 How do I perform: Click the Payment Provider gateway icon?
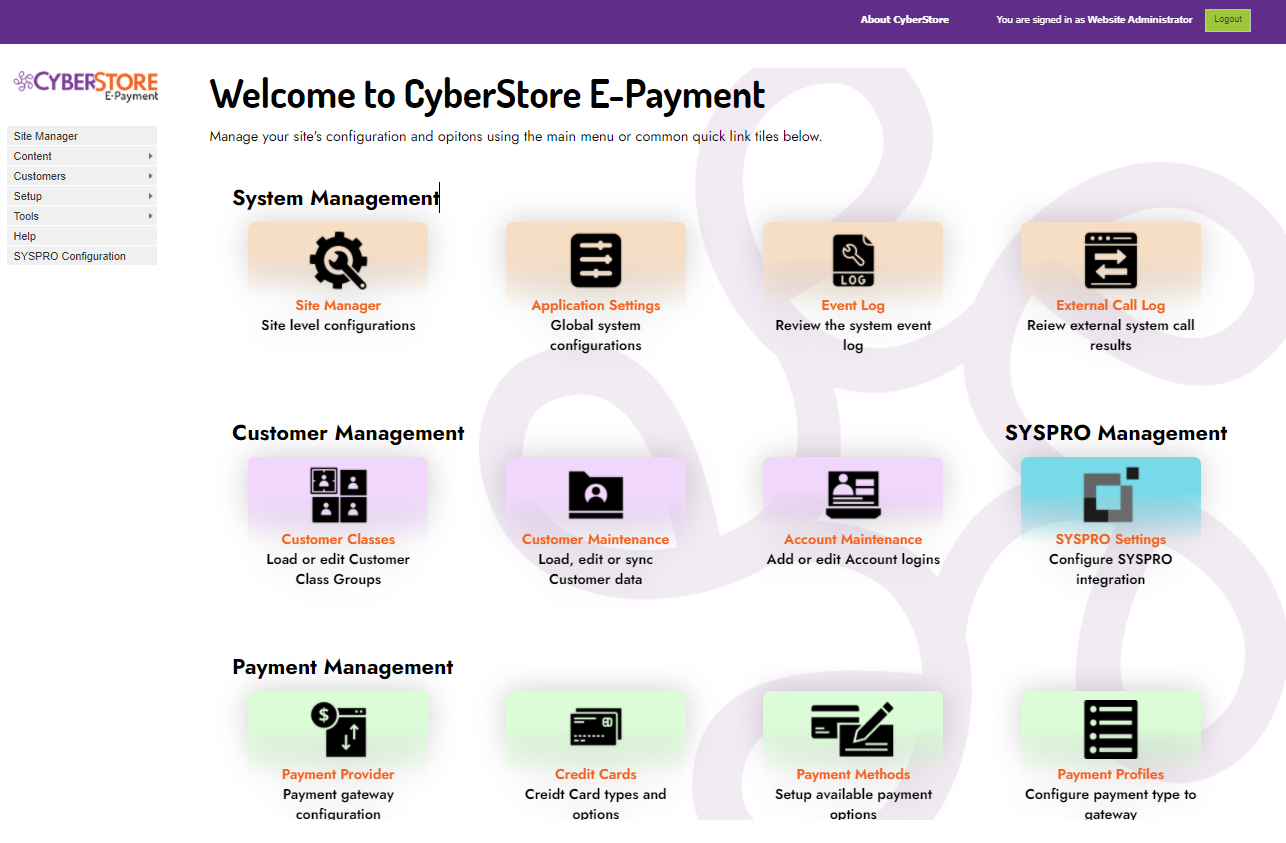pos(337,729)
